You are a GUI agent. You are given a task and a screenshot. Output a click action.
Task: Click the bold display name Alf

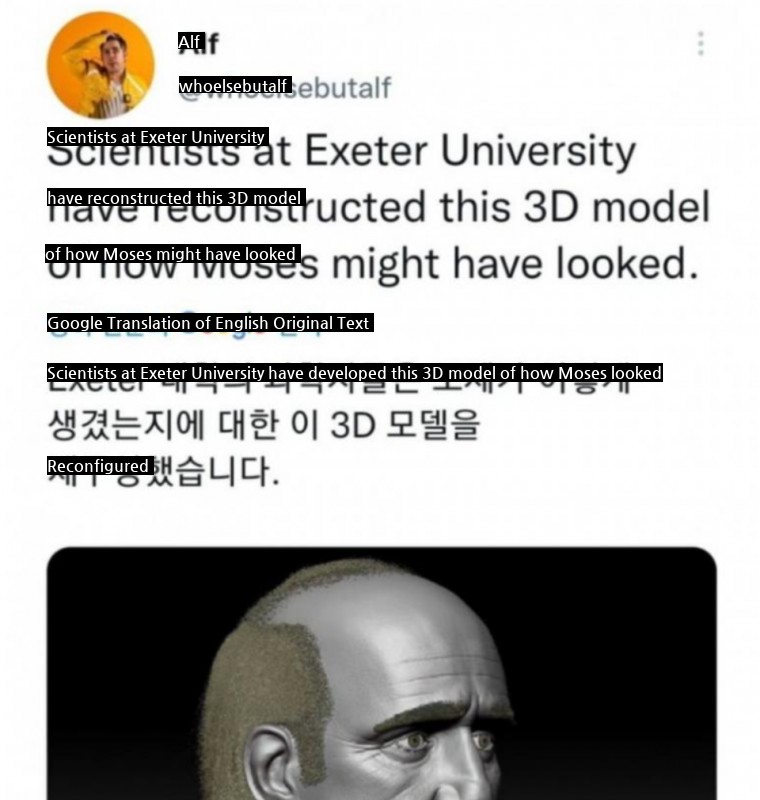(198, 43)
